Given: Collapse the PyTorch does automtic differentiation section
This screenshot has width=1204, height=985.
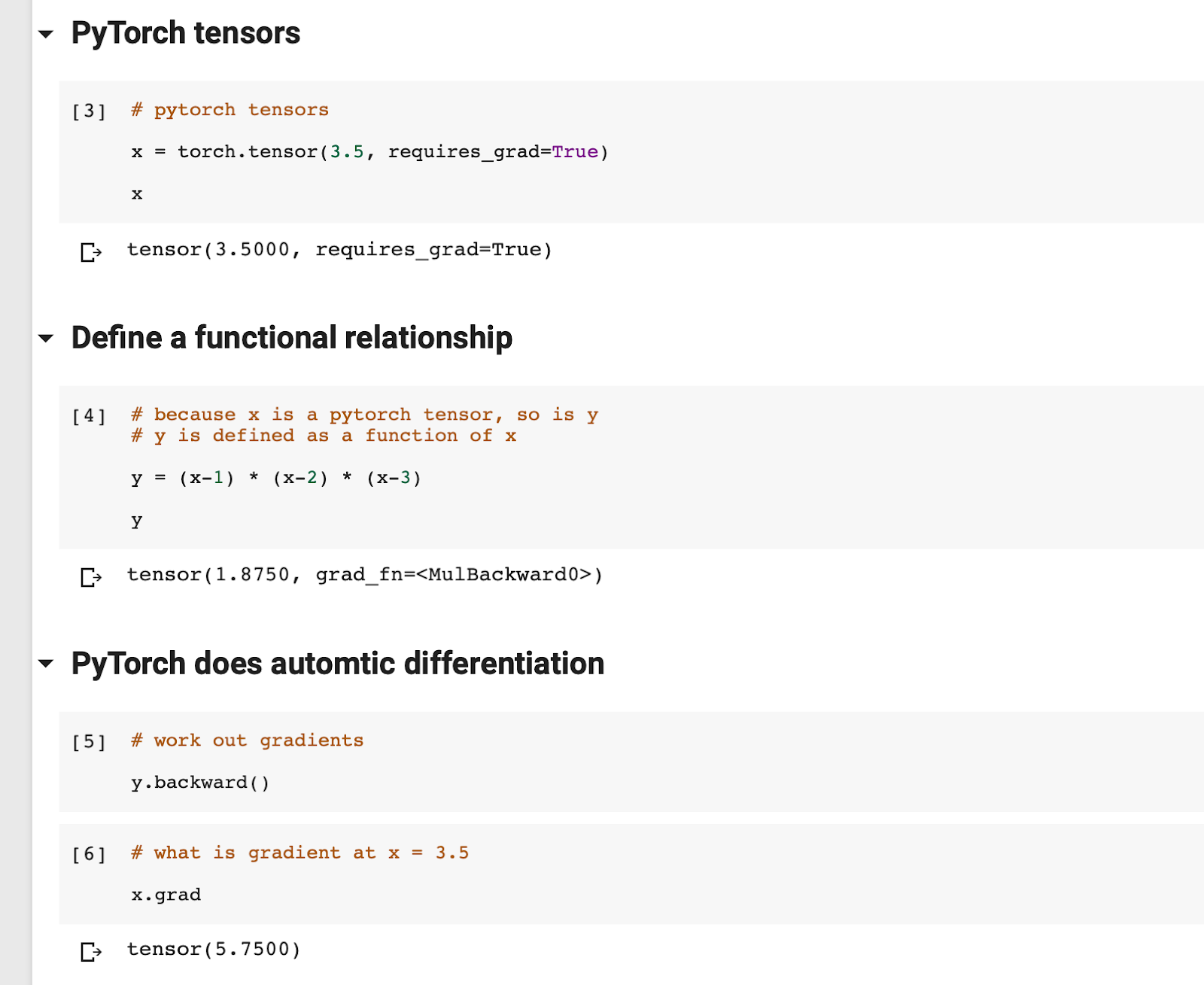Looking at the screenshot, I should point(47,664).
